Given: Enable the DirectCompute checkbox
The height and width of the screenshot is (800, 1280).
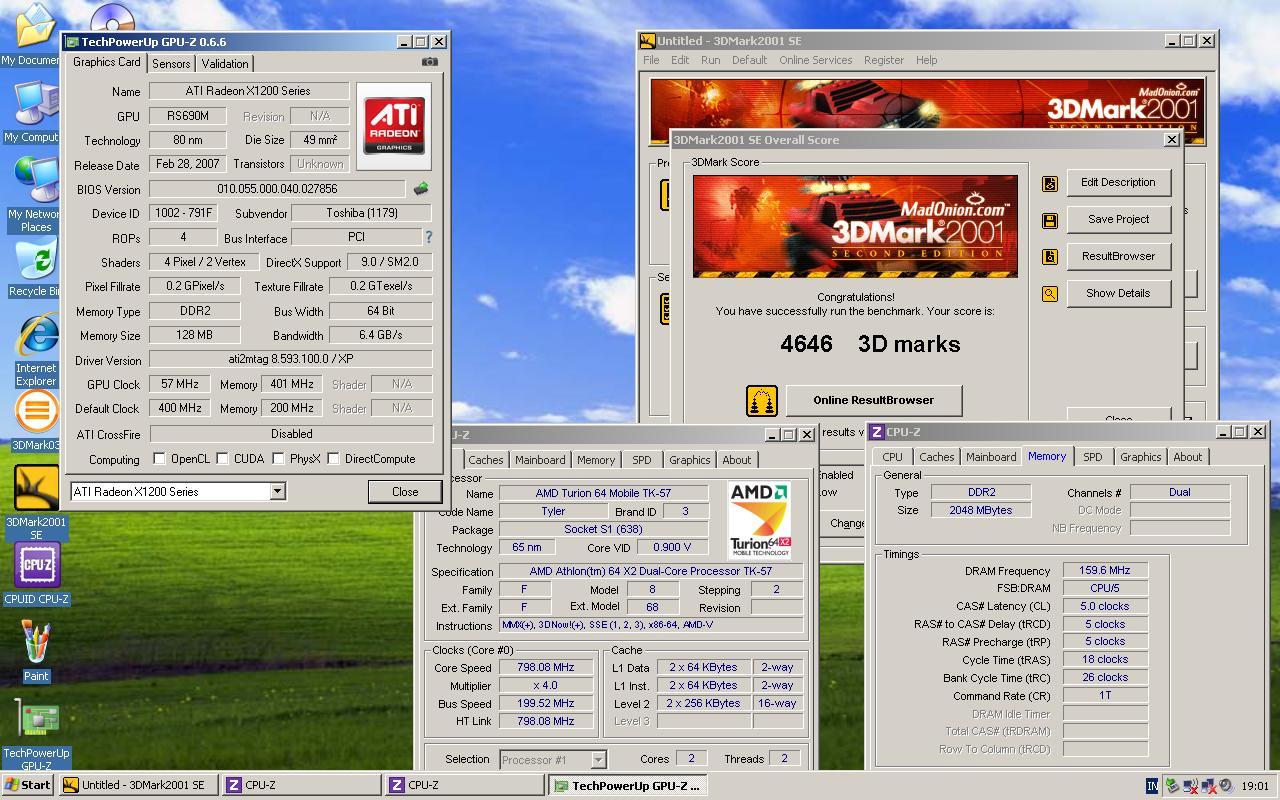Looking at the screenshot, I should [333, 459].
